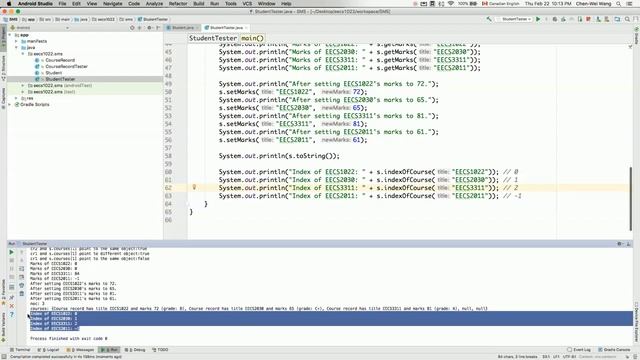The width and height of the screenshot is (640, 360).
Task: Click the soft-wrap icon in Run panel
Action: coord(22,269)
